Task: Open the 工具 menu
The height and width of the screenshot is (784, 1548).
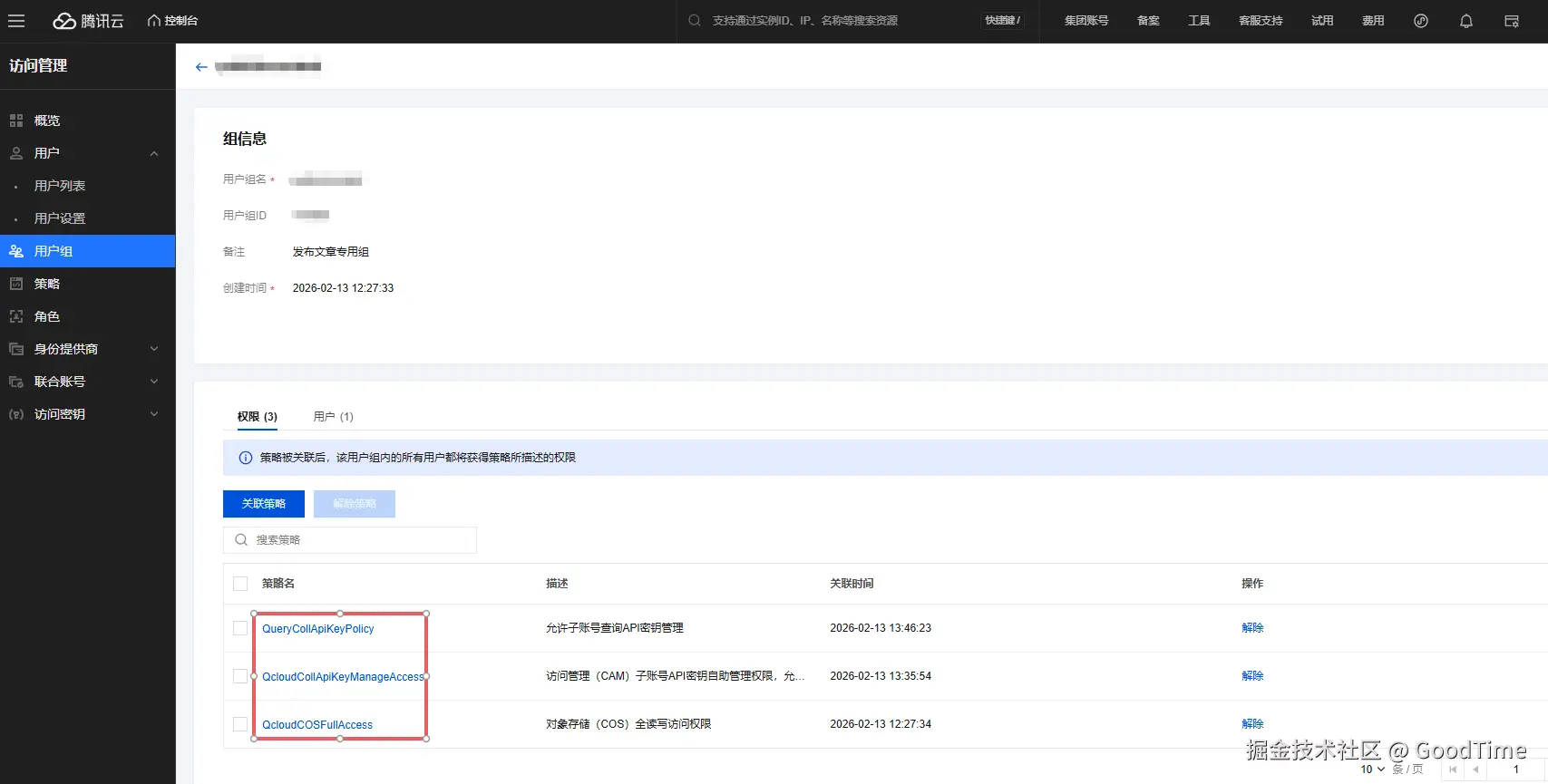Action: click(1199, 21)
